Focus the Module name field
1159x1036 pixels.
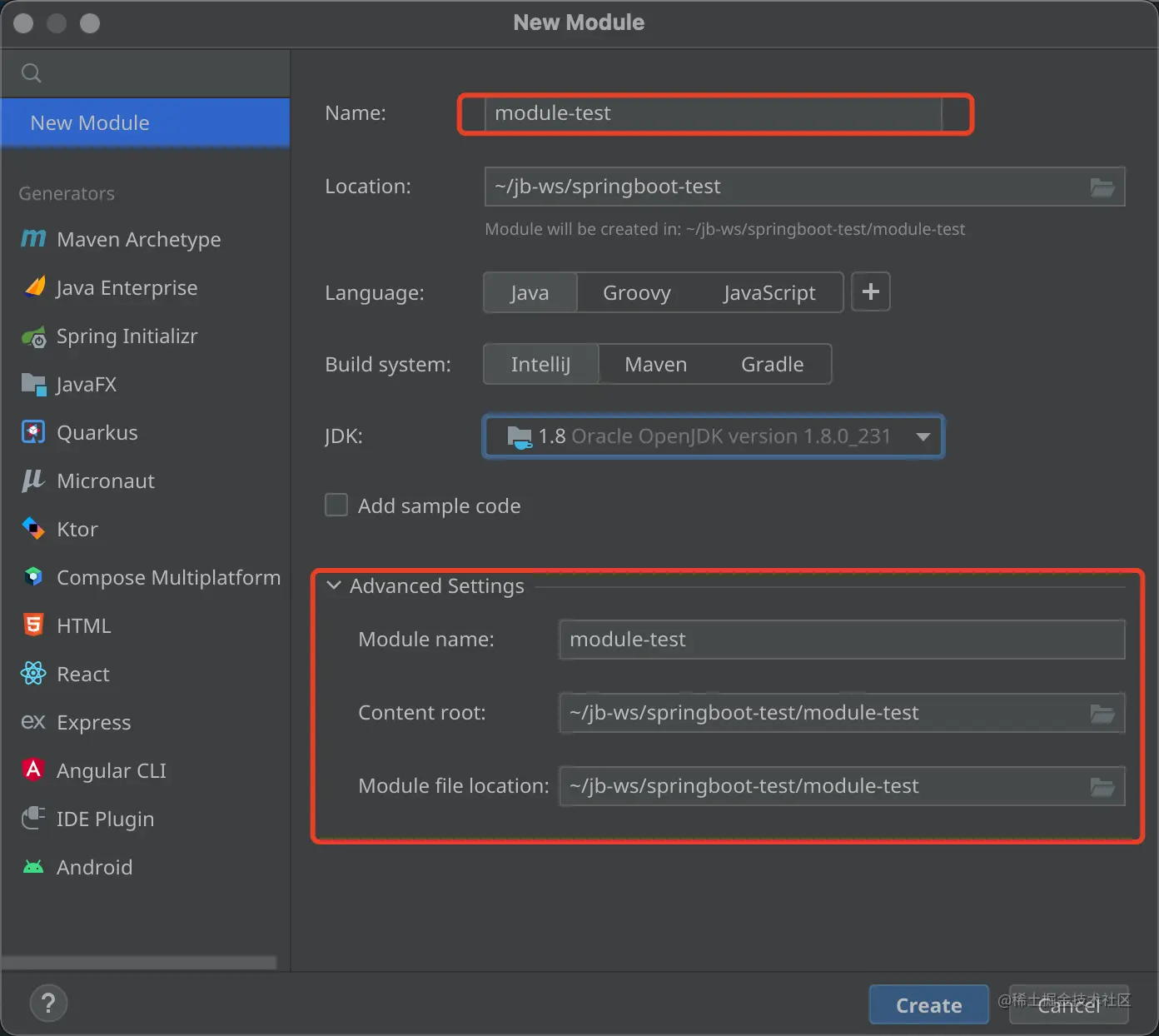(x=842, y=640)
